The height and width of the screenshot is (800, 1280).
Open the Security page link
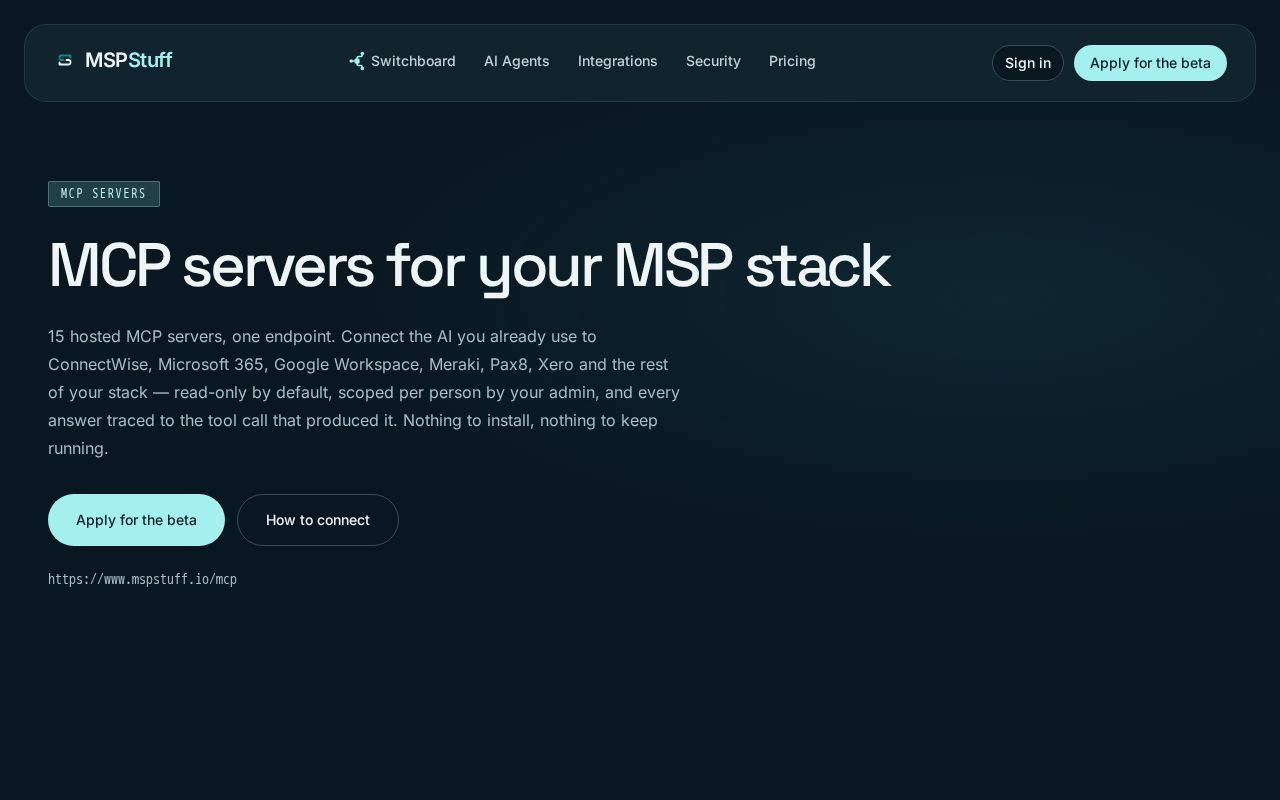(713, 61)
